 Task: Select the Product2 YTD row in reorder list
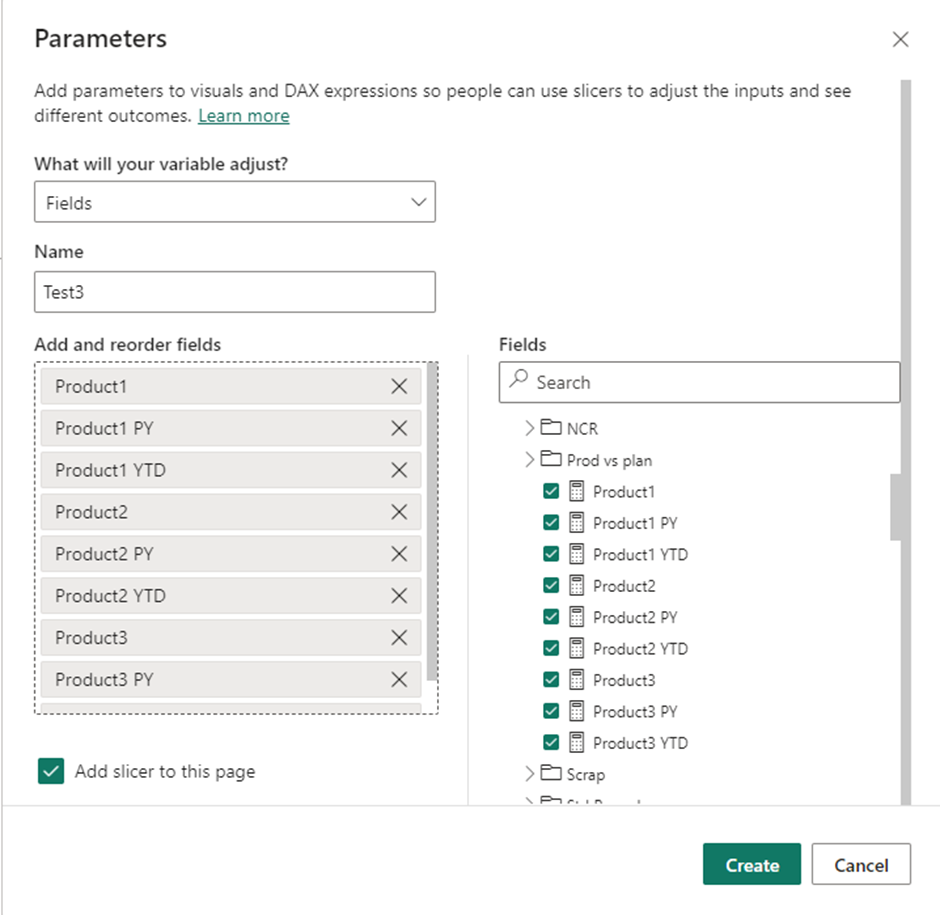(231, 596)
